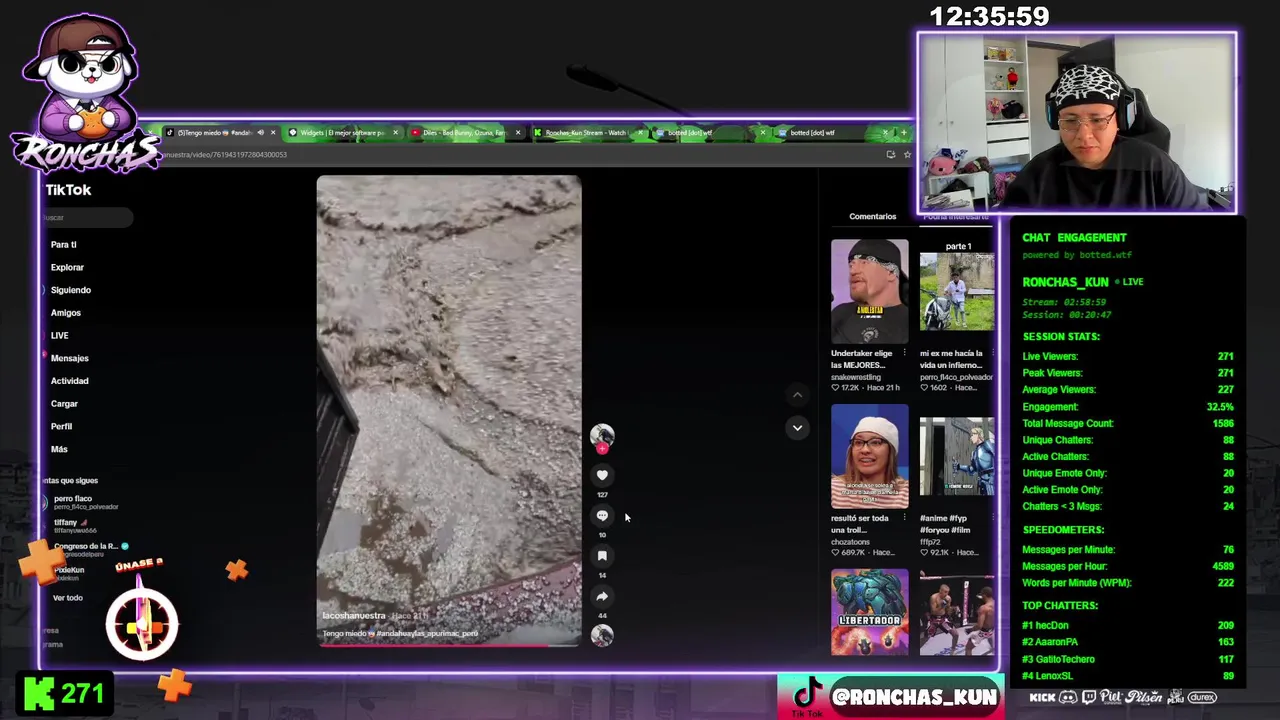Screen dimensions: 1280x720
Task: Open Para ti in the sidebar
Action: click(64, 245)
